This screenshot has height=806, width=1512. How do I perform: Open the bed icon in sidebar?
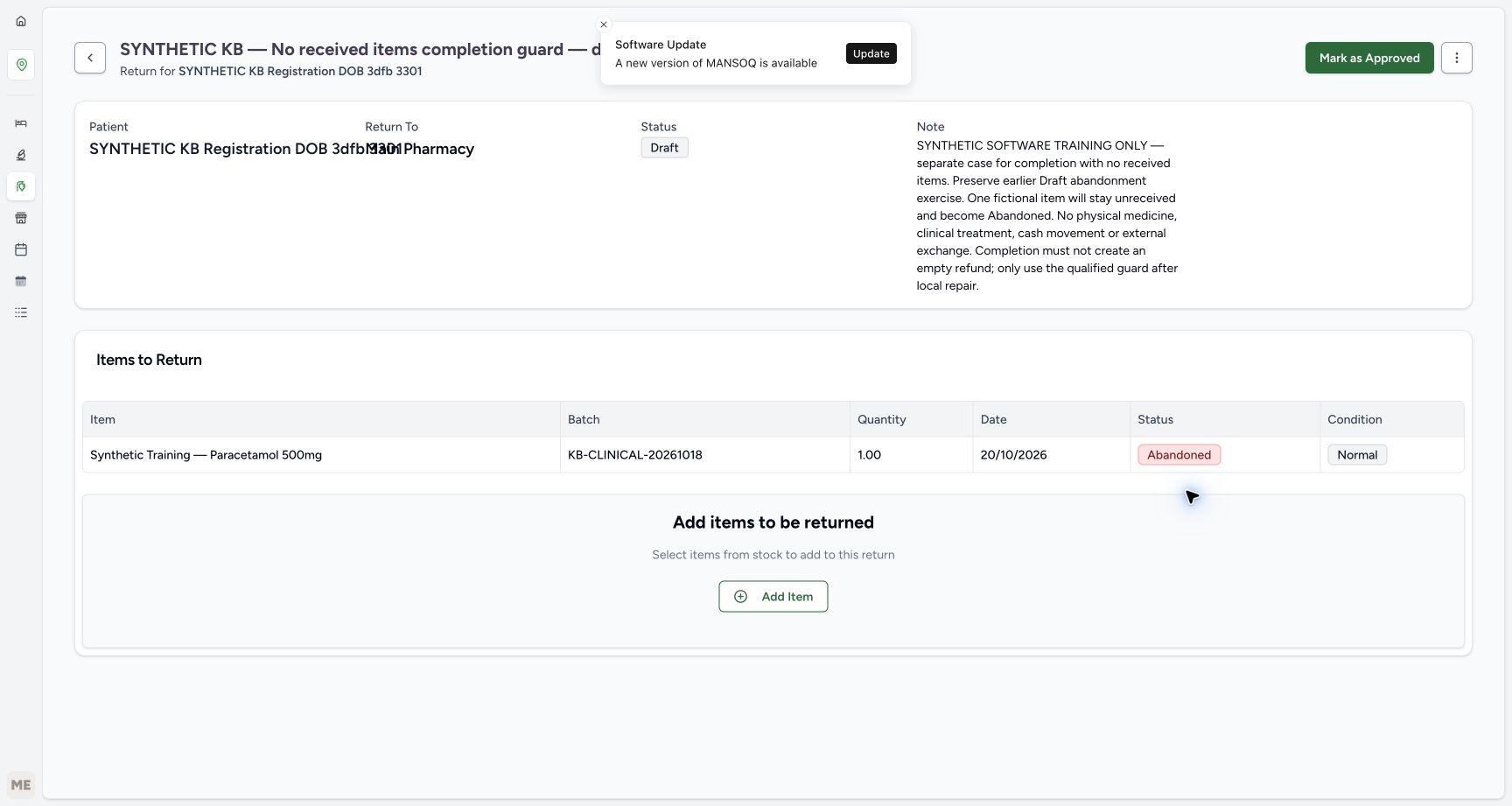(21, 123)
